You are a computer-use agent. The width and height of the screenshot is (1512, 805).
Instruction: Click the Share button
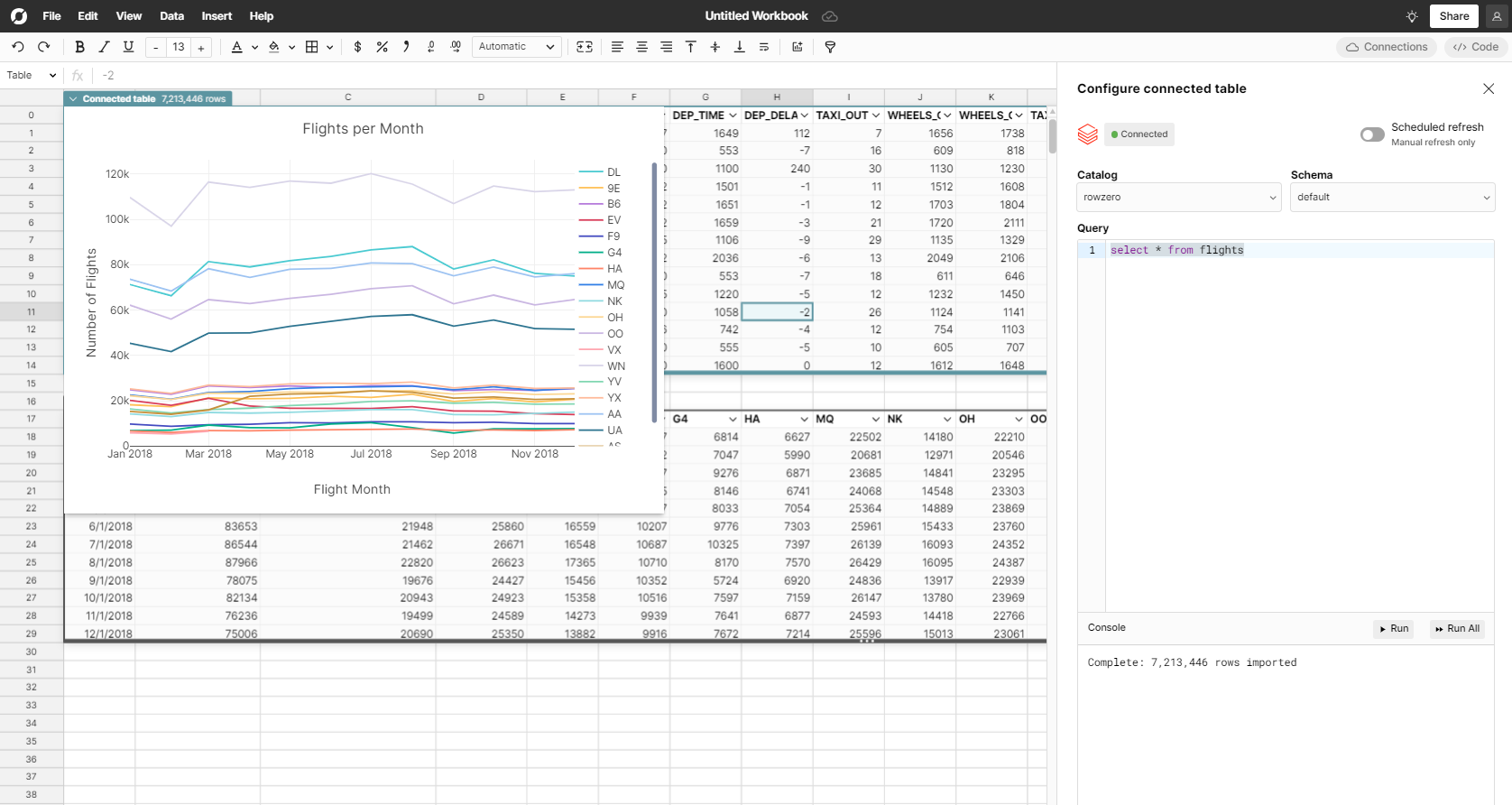coord(1453,16)
